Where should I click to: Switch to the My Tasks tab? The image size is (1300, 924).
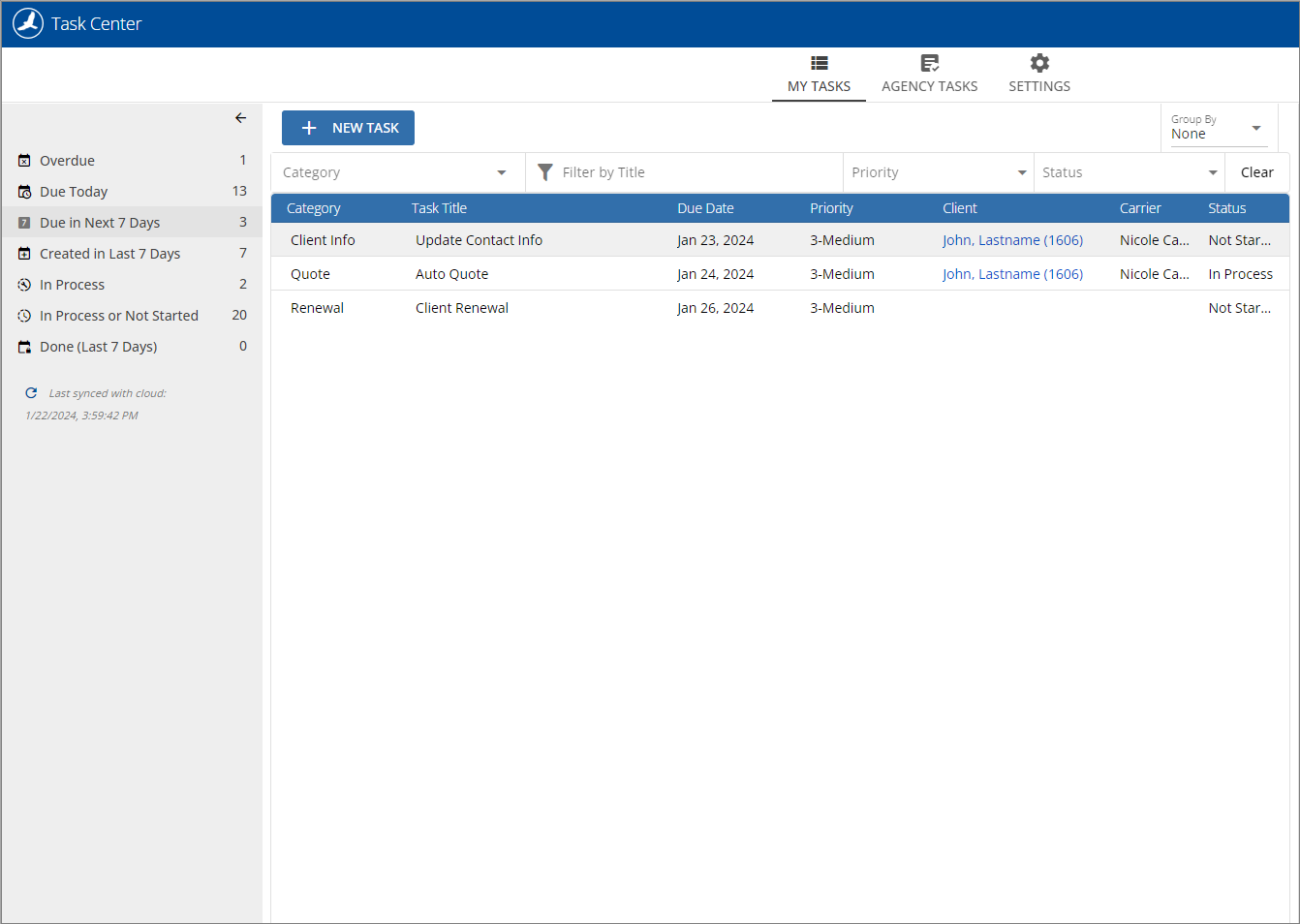click(819, 73)
